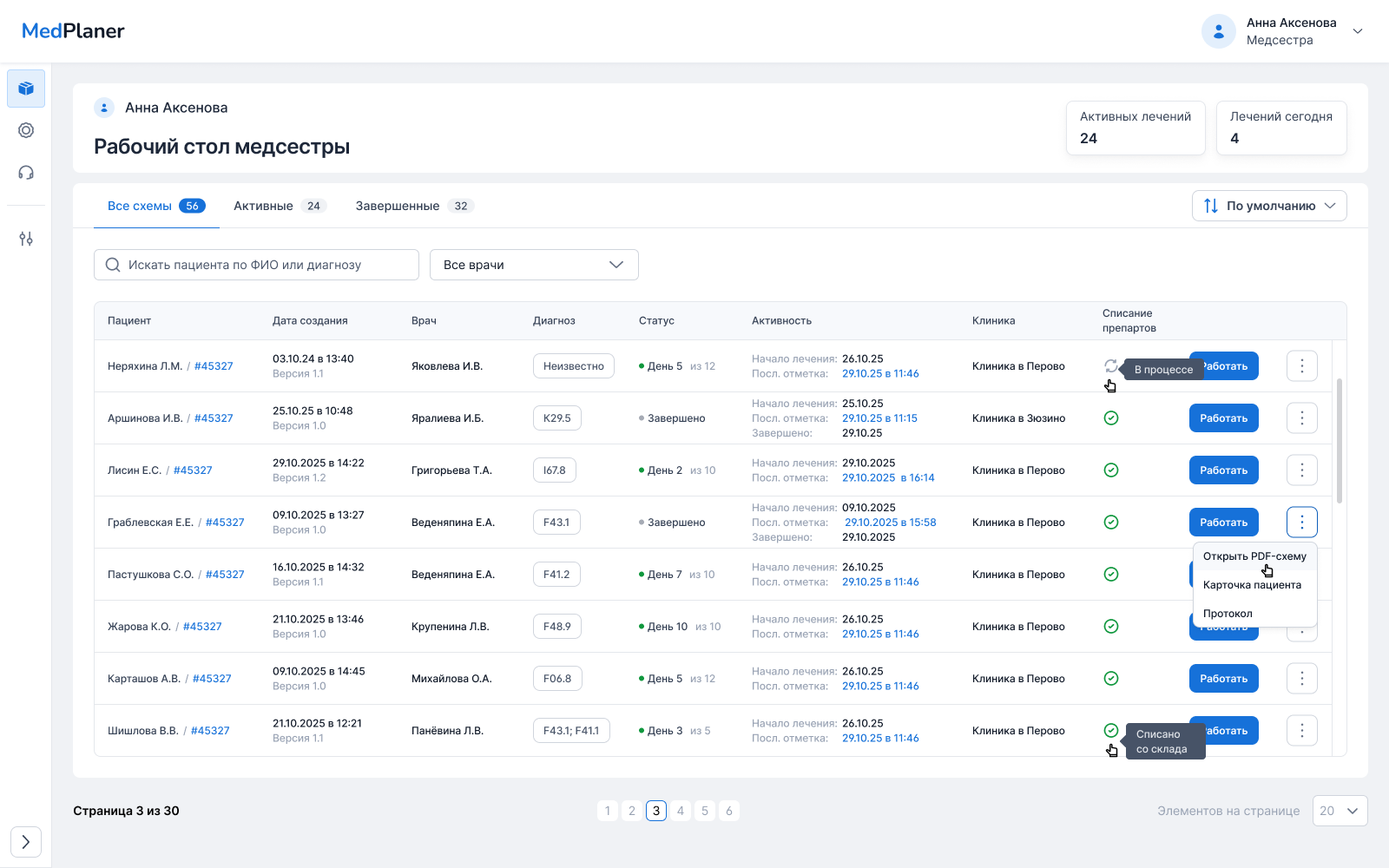The height and width of the screenshot is (868, 1389).
Task: Expand the Анна Аксенова user profile menu
Action: click(1358, 31)
